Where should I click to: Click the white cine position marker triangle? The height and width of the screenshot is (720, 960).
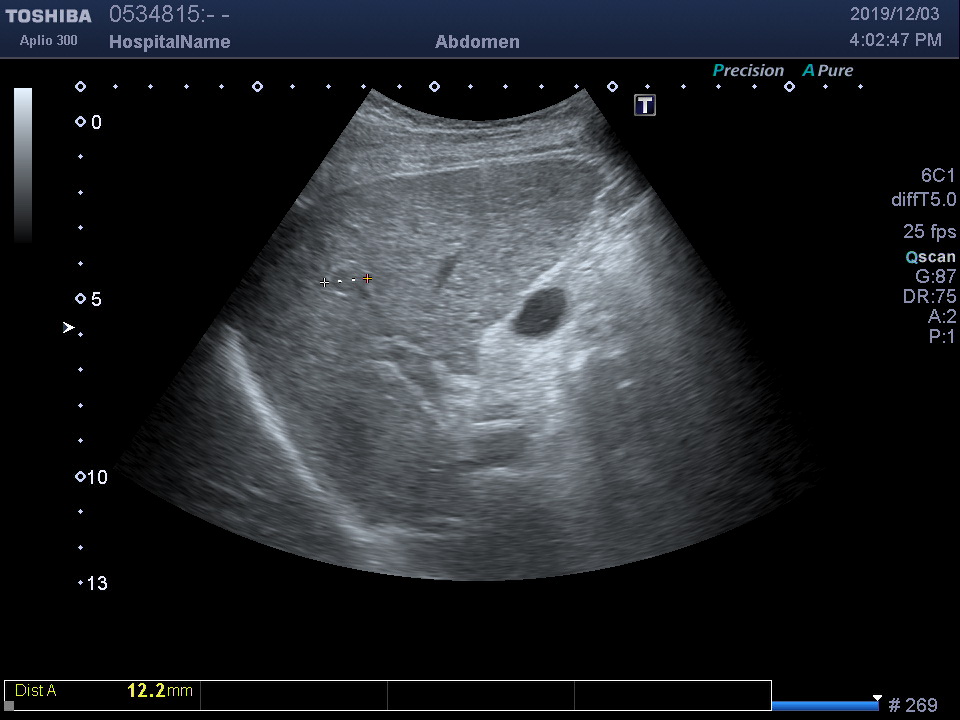click(x=877, y=698)
